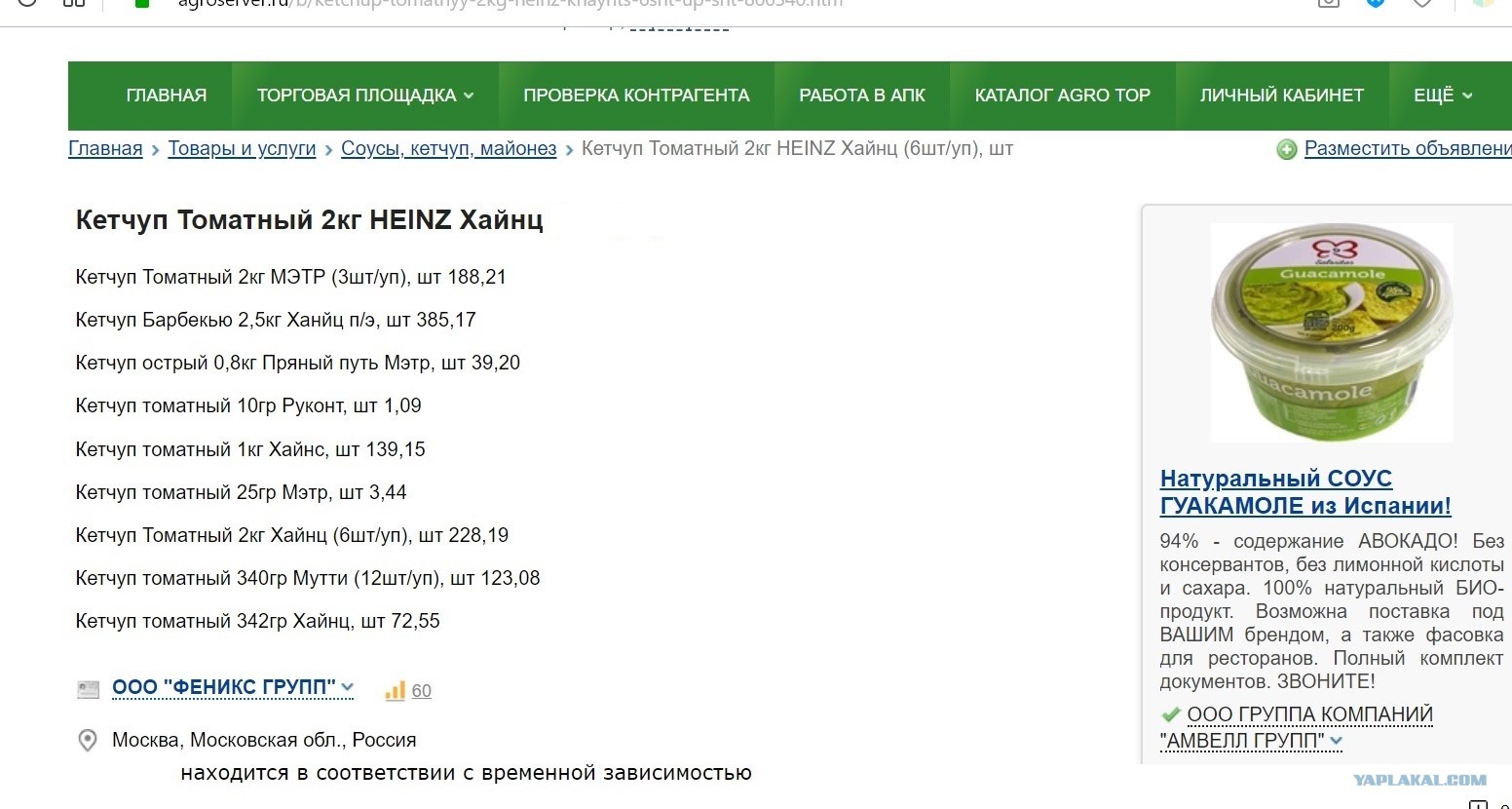
Task: Select the line Кетчуп Барбекью 2,5кг Ханйц 385,17
Action: click(276, 320)
